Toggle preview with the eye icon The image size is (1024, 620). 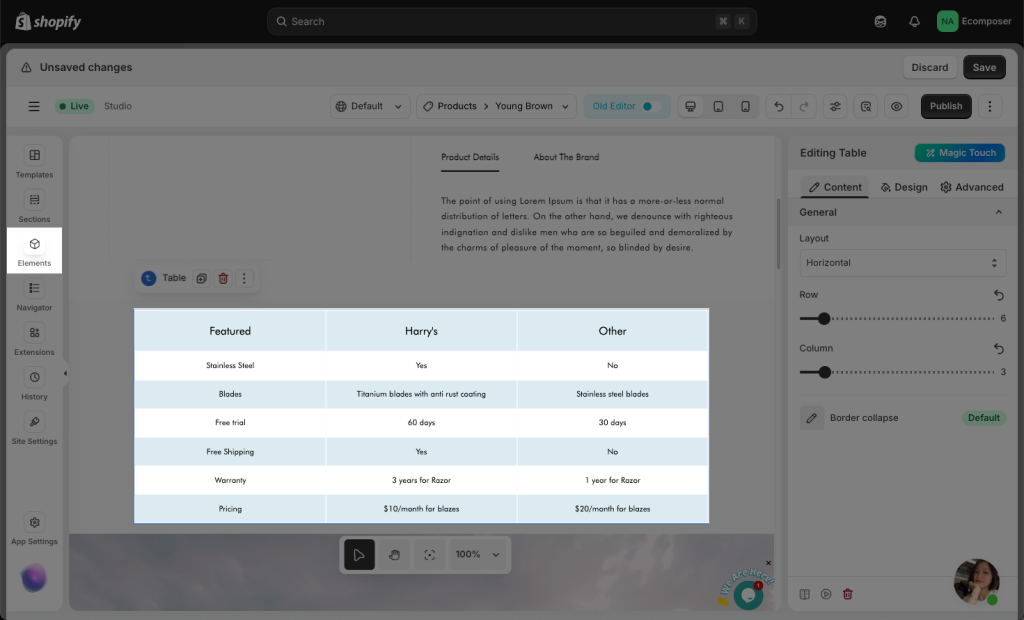(x=897, y=106)
